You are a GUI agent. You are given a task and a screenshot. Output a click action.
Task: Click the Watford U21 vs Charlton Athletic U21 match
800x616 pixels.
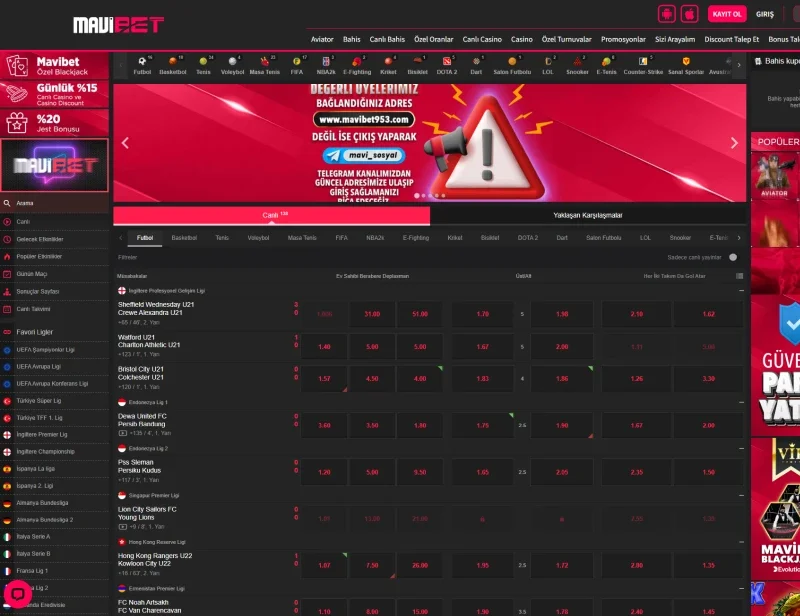point(149,341)
